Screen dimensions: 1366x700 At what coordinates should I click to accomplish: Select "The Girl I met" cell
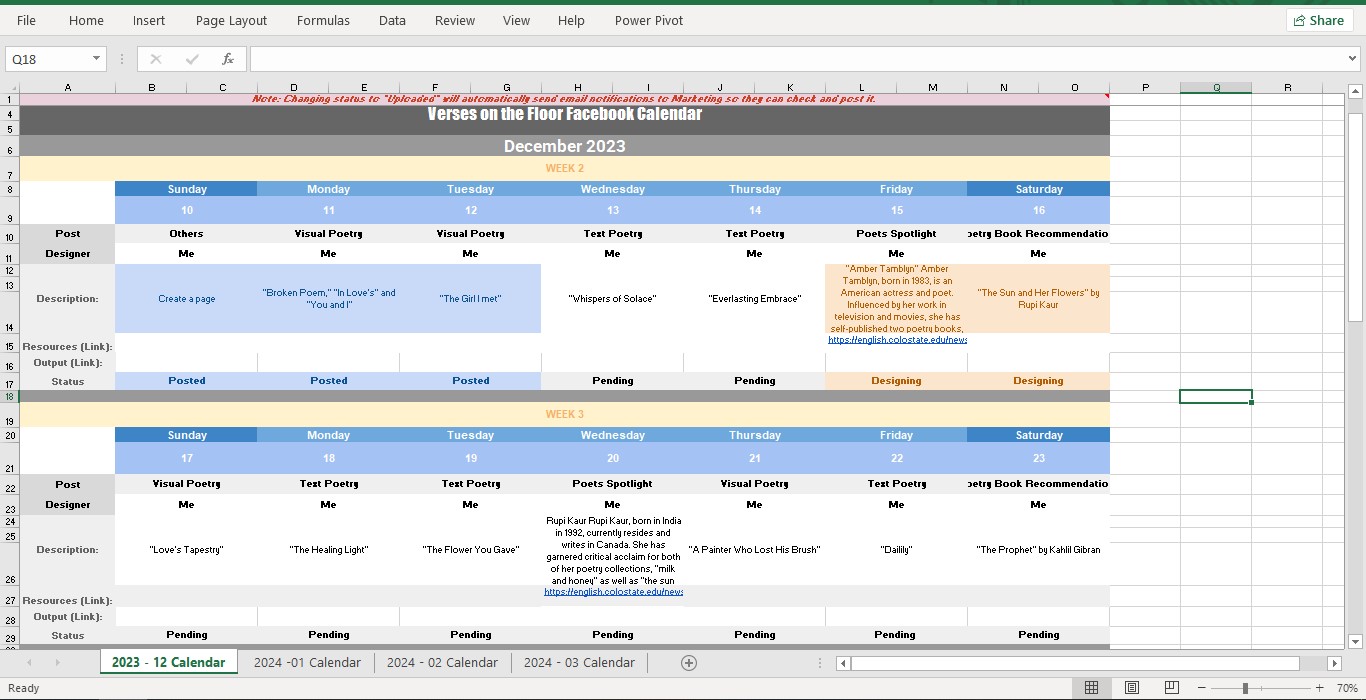470,298
